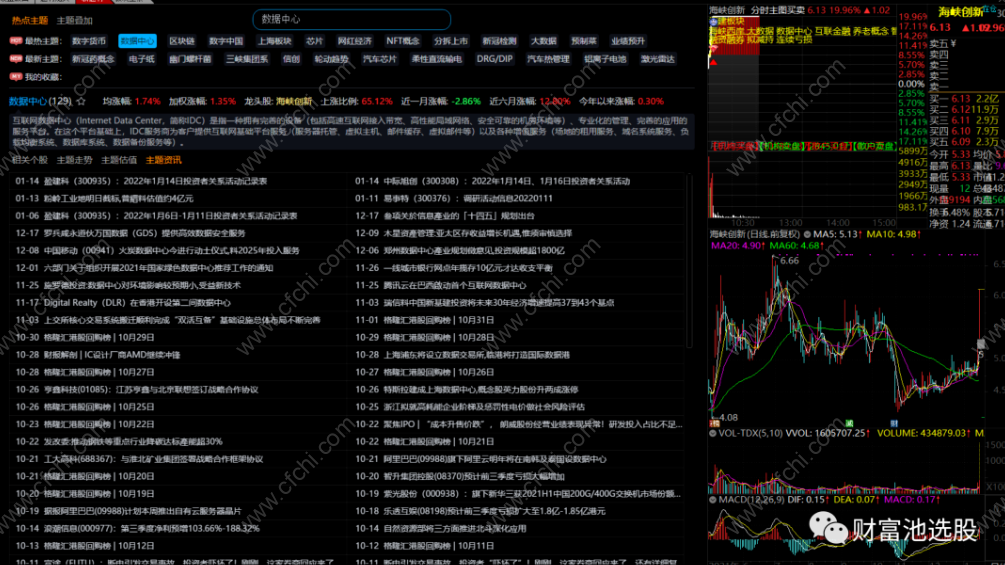
Task: Click into the 数据中心 search field
Action: click(x=352, y=19)
